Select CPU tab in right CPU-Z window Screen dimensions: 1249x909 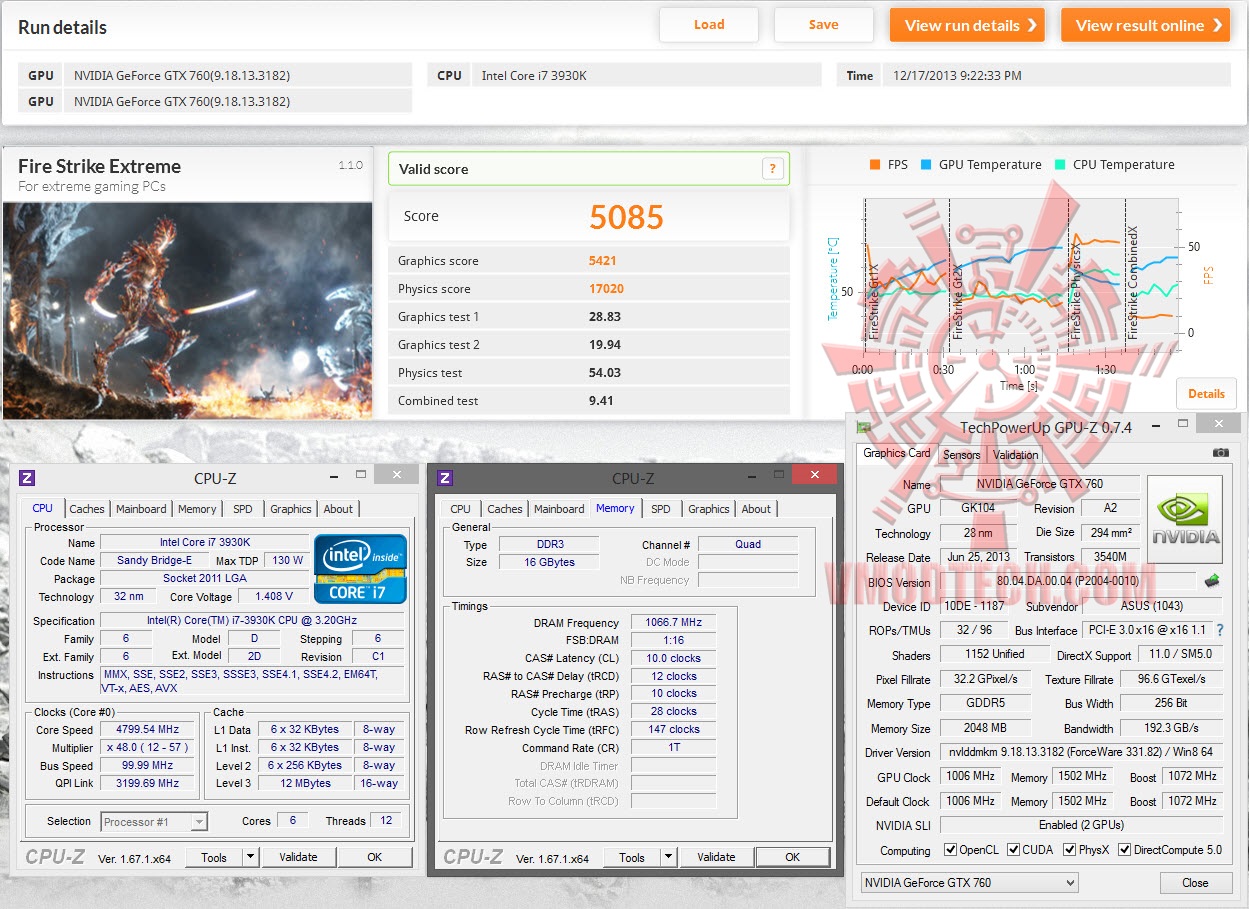[x=461, y=509]
